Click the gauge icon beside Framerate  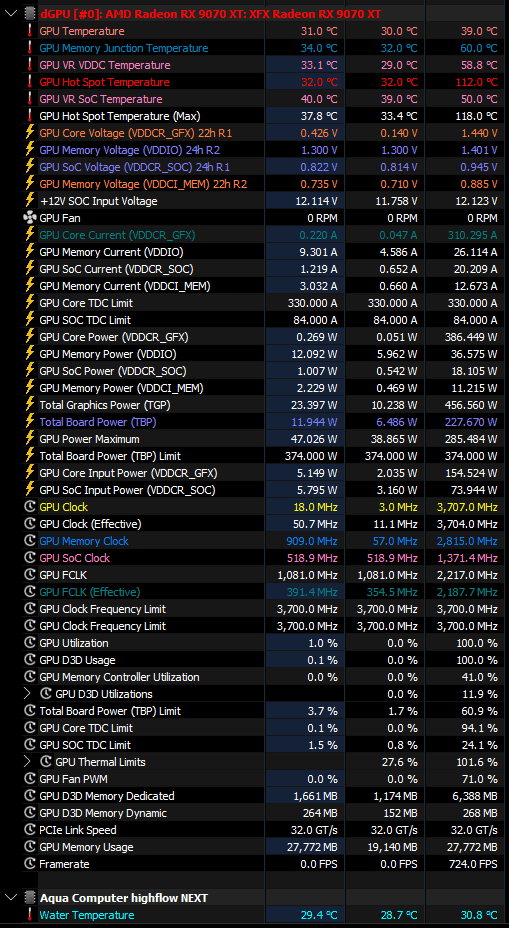coord(30,864)
